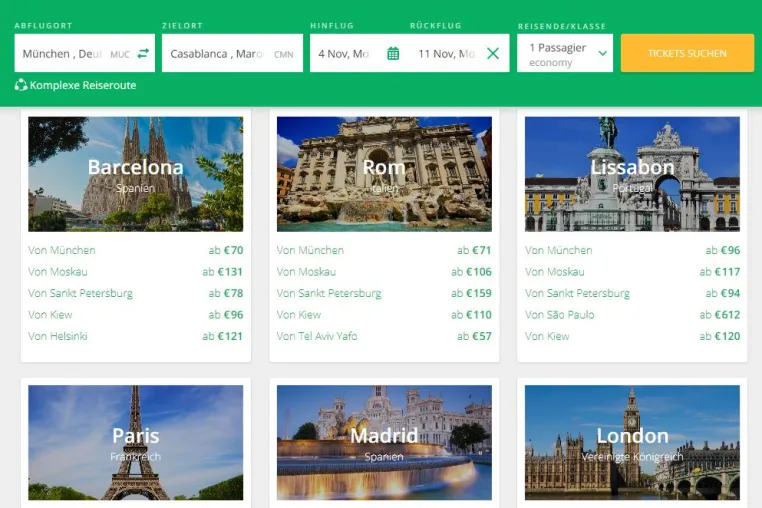The width and height of the screenshot is (762, 508).
Task: Open the Paris destination image
Action: pyautogui.click(x=136, y=442)
